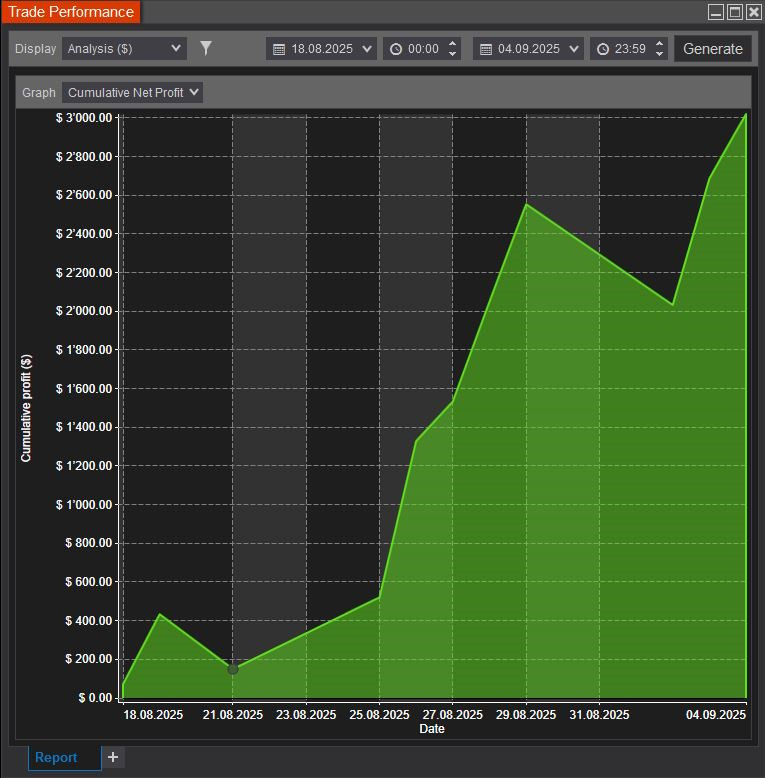Click the $ 2'000.00 axis label
Viewport: 765px width, 778px height.
coord(84,311)
